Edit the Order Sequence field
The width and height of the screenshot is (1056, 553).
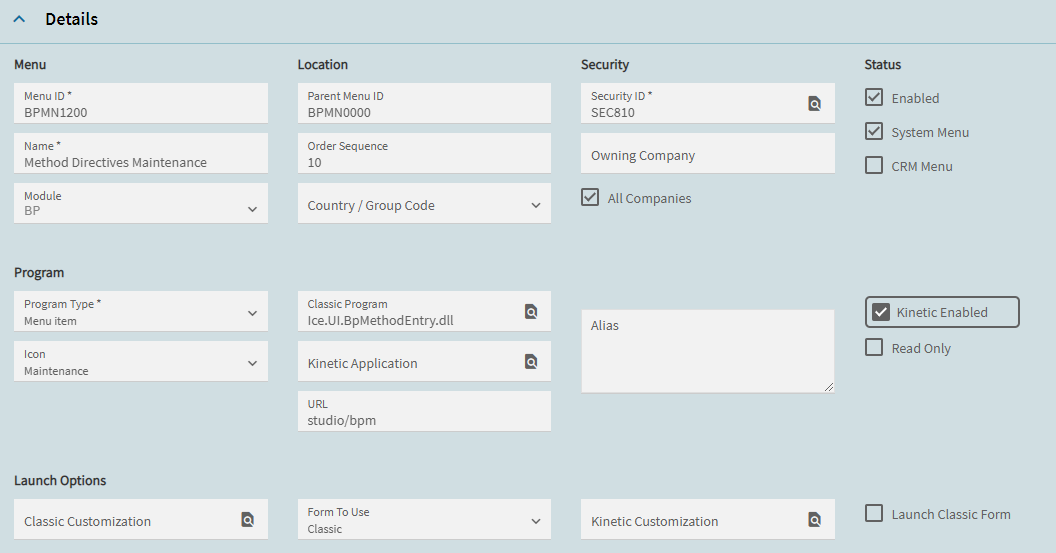point(424,154)
